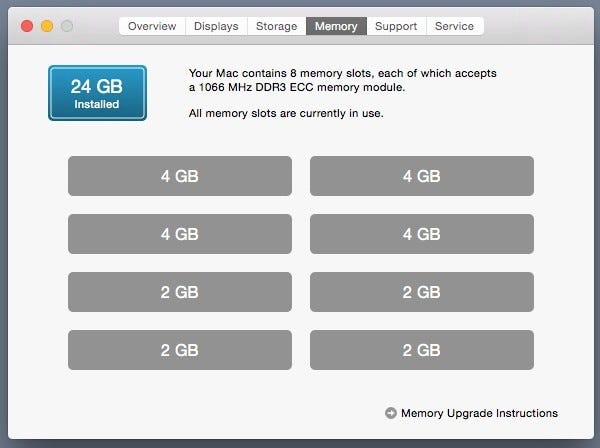Click the 4 GB slot in second row, right column
This screenshot has width=600, height=448.
[421, 234]
